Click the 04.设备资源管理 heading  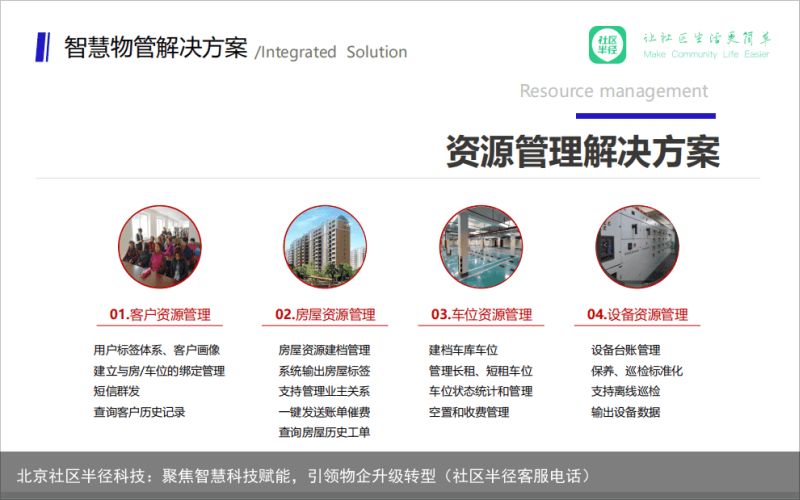(x=637, y=314)
